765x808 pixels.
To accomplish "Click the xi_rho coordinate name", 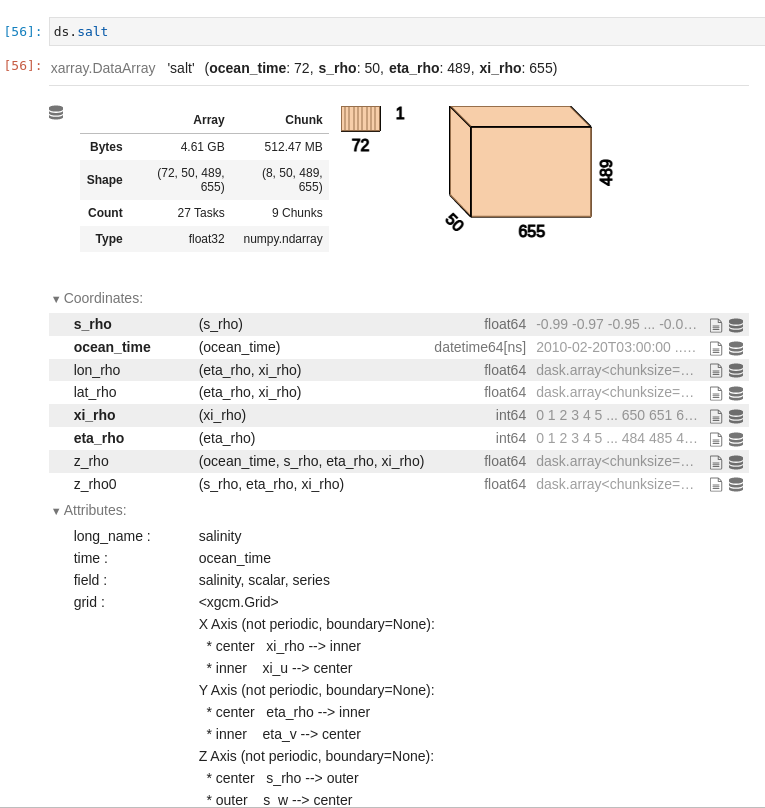I will tap(94, 415).
